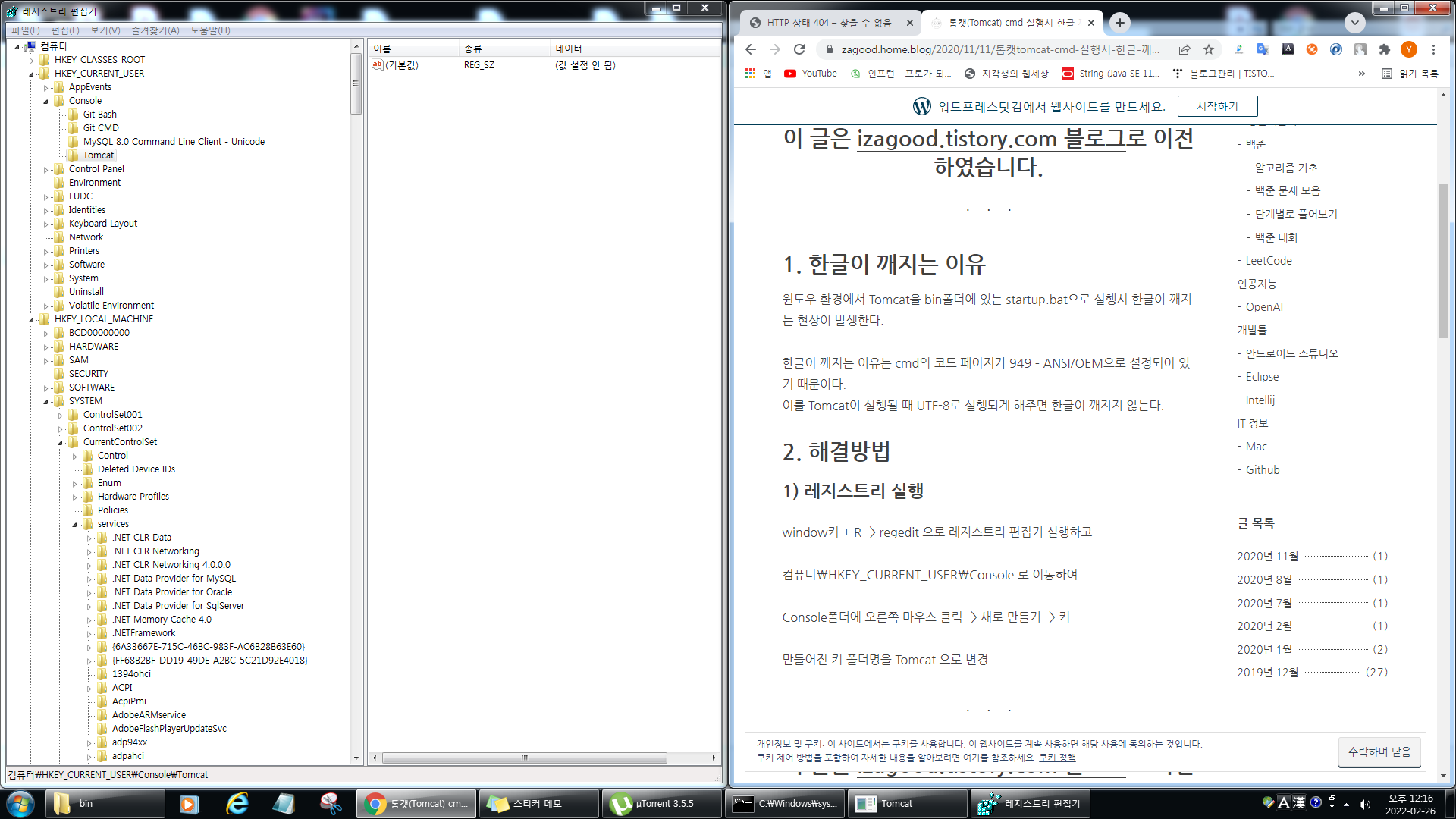This screenshot has height=819, width=1456.
Task: Open the 파일(F) menu in Registry Editor
Action: point(25,30)
